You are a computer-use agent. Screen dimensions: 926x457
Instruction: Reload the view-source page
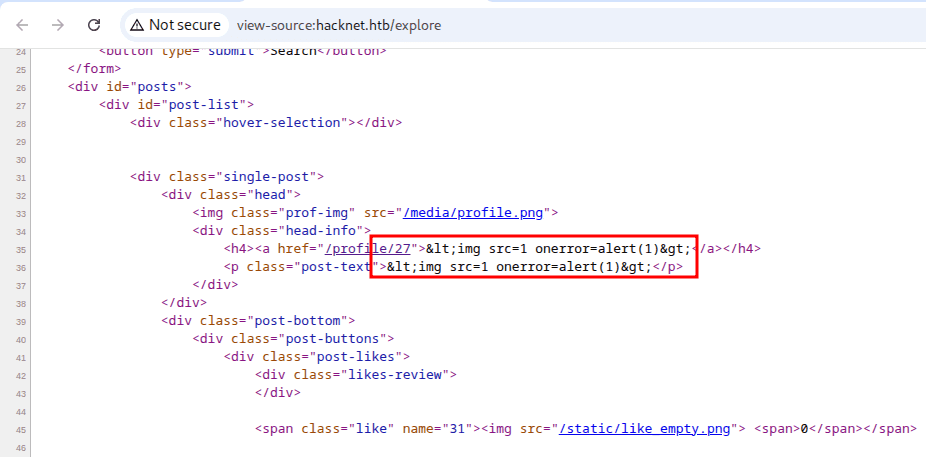[x=93, y=24]
